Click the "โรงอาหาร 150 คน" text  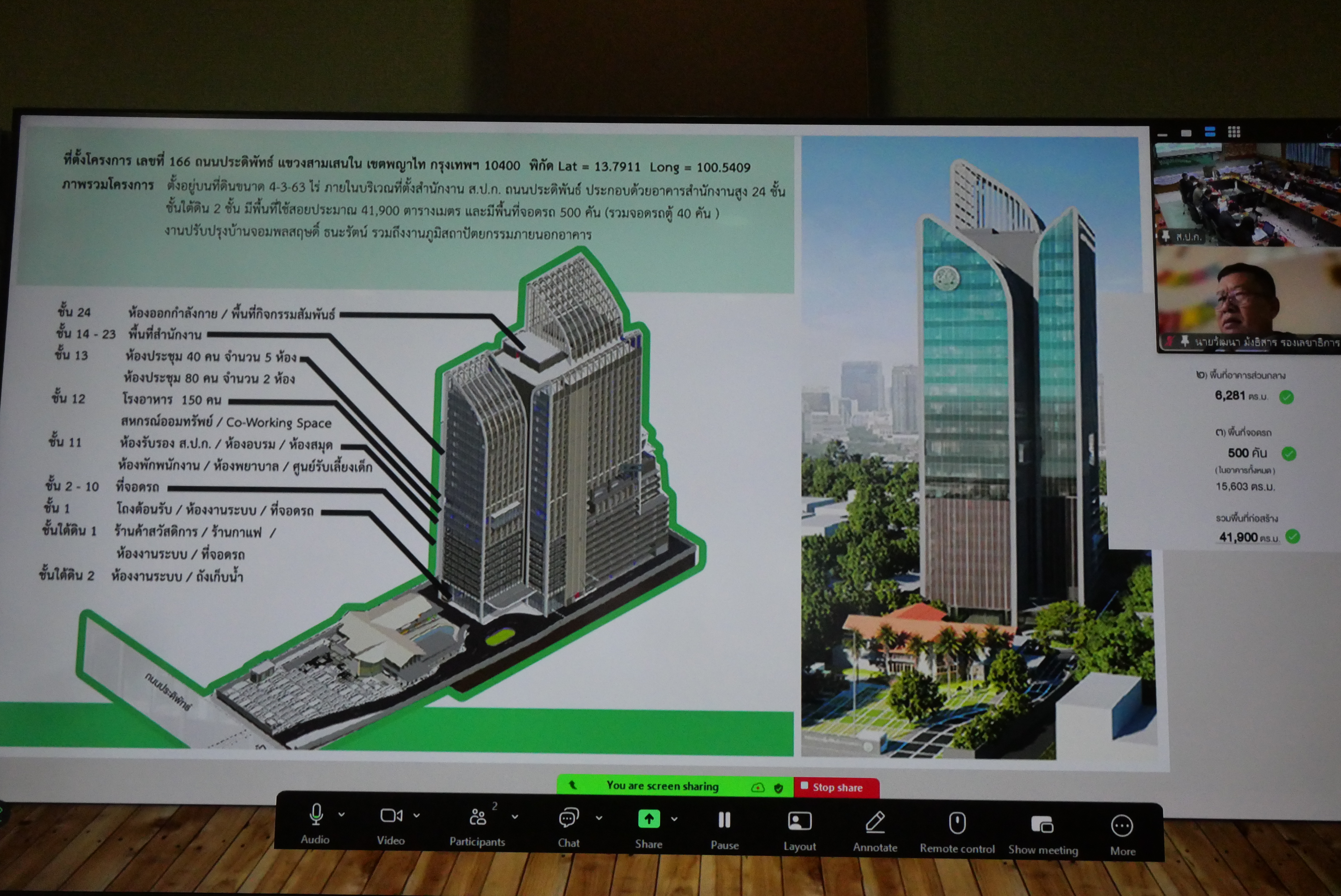pos(171,400)
